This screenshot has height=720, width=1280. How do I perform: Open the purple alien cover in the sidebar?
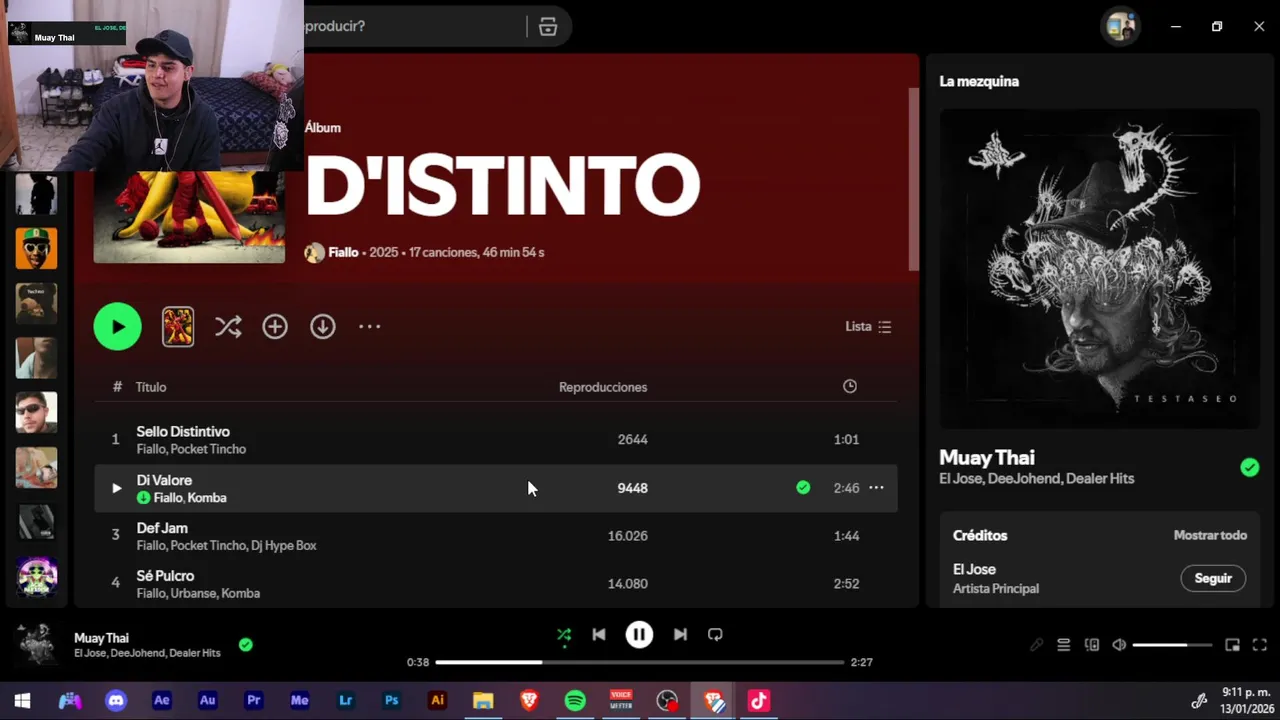click(37, 576)
